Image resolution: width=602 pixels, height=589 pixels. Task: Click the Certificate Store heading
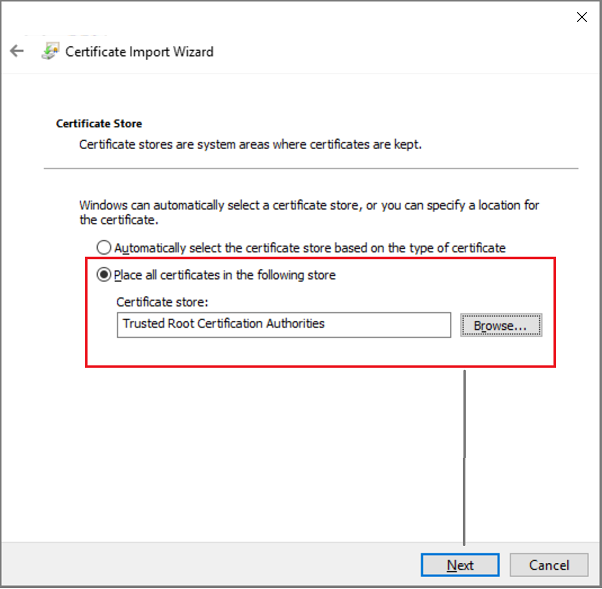[99, 124]
